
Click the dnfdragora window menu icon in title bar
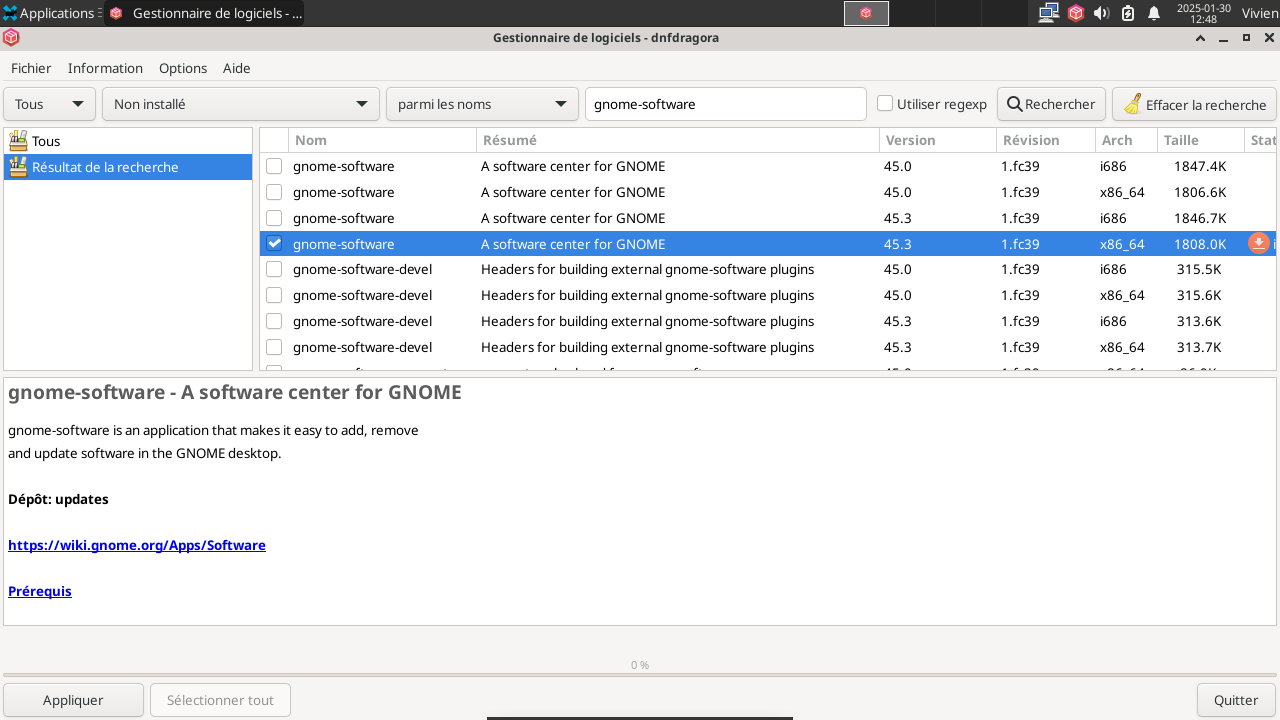[x=11, y=38]
